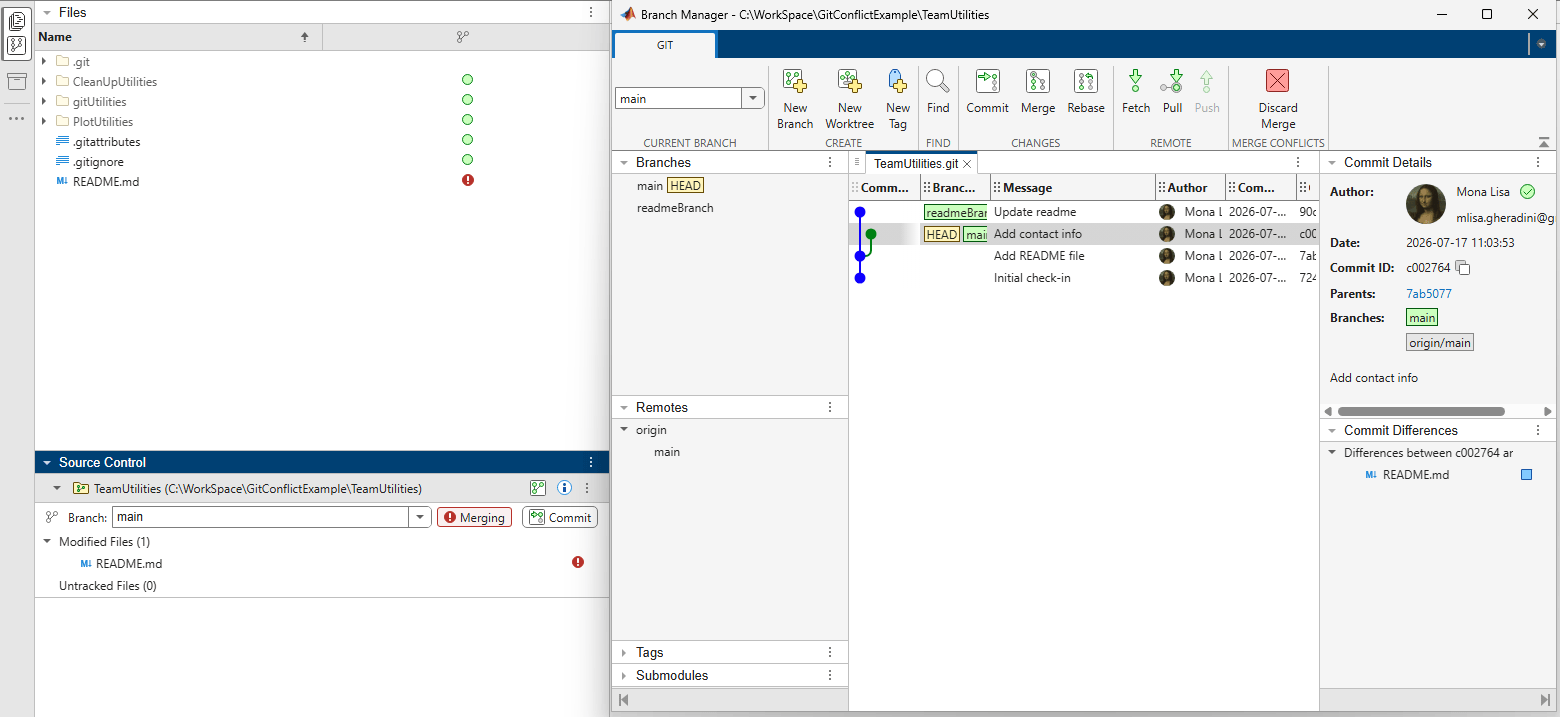Image resolution: width=1560 pixels, height=717 pixels.
Task: Open parent commit 7ab5077 link
Action: click(1429, 294)
